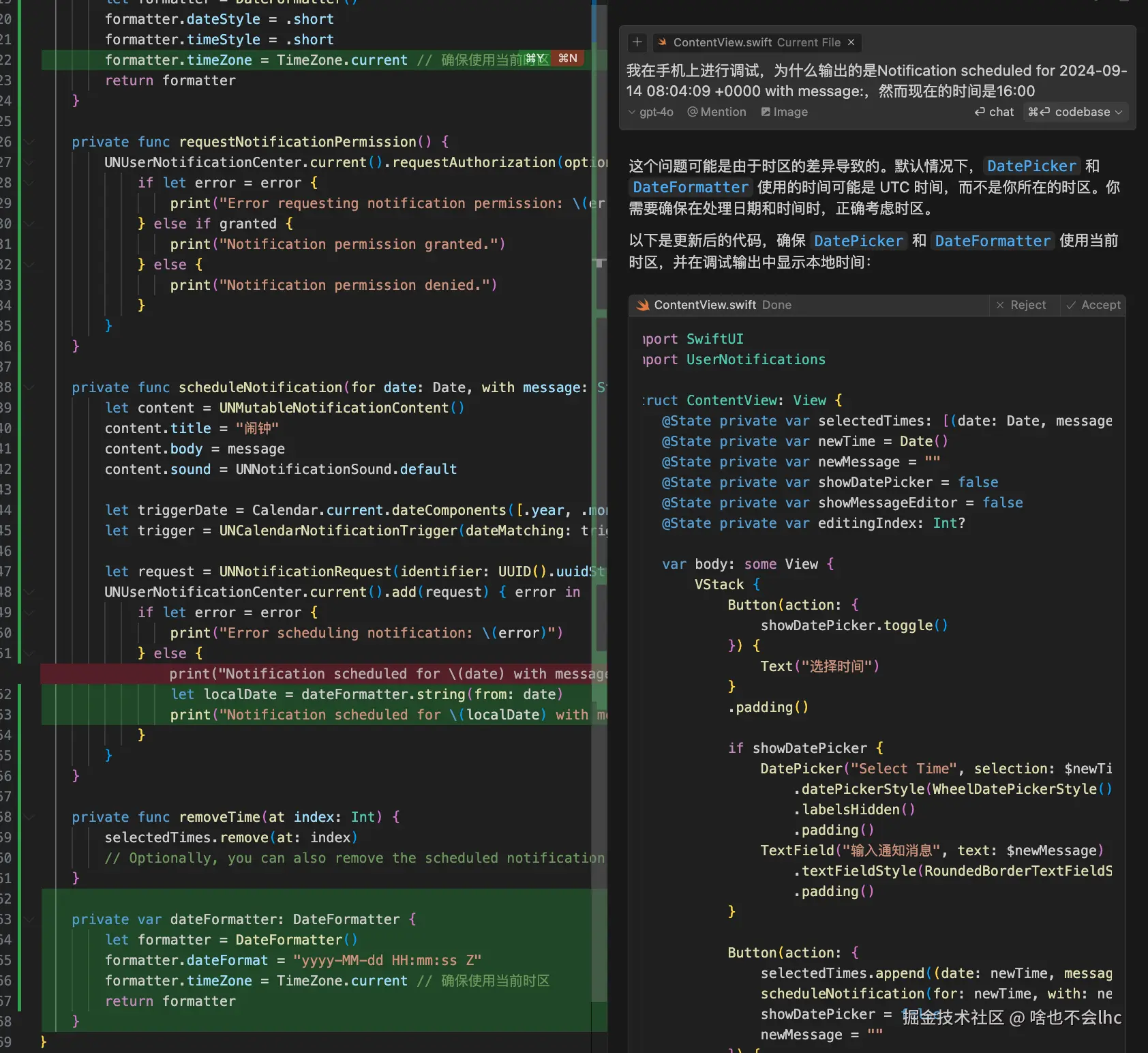Fold the 'if let error' block on line 28
Screen dimensions: 1148x1053
click(29, 183)
